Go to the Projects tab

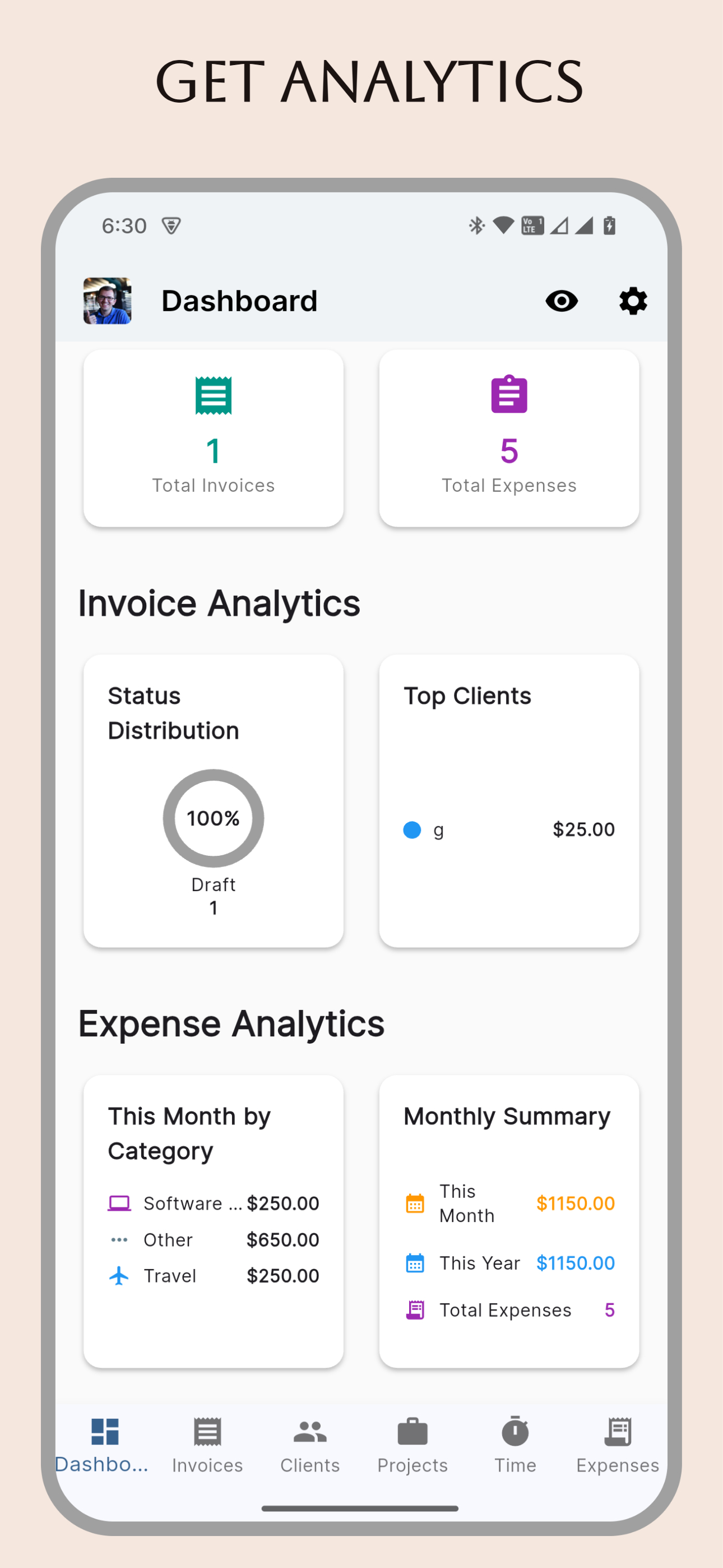[413, 1444]
